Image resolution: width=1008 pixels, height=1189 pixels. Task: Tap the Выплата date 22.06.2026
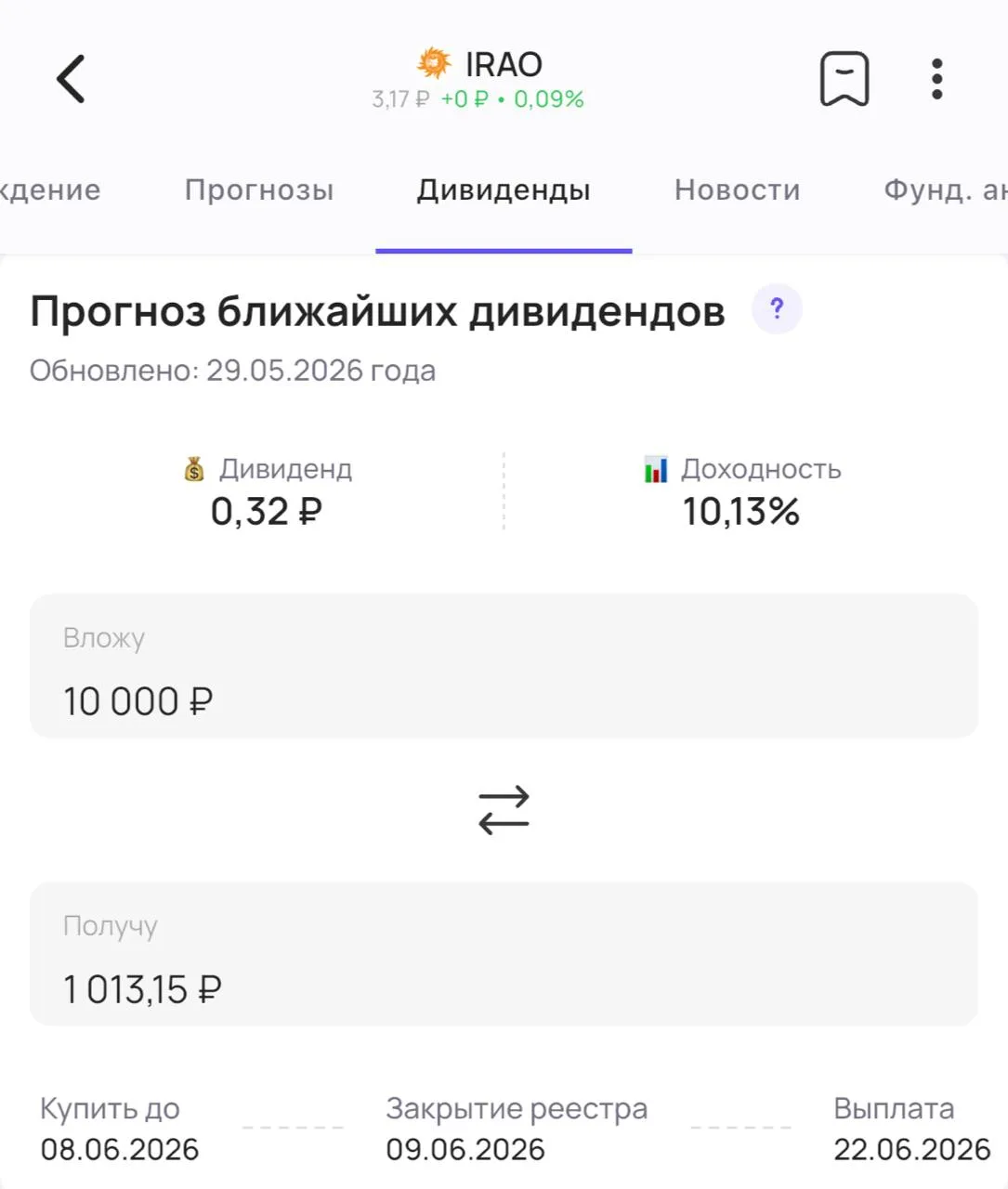point(912,1149)
